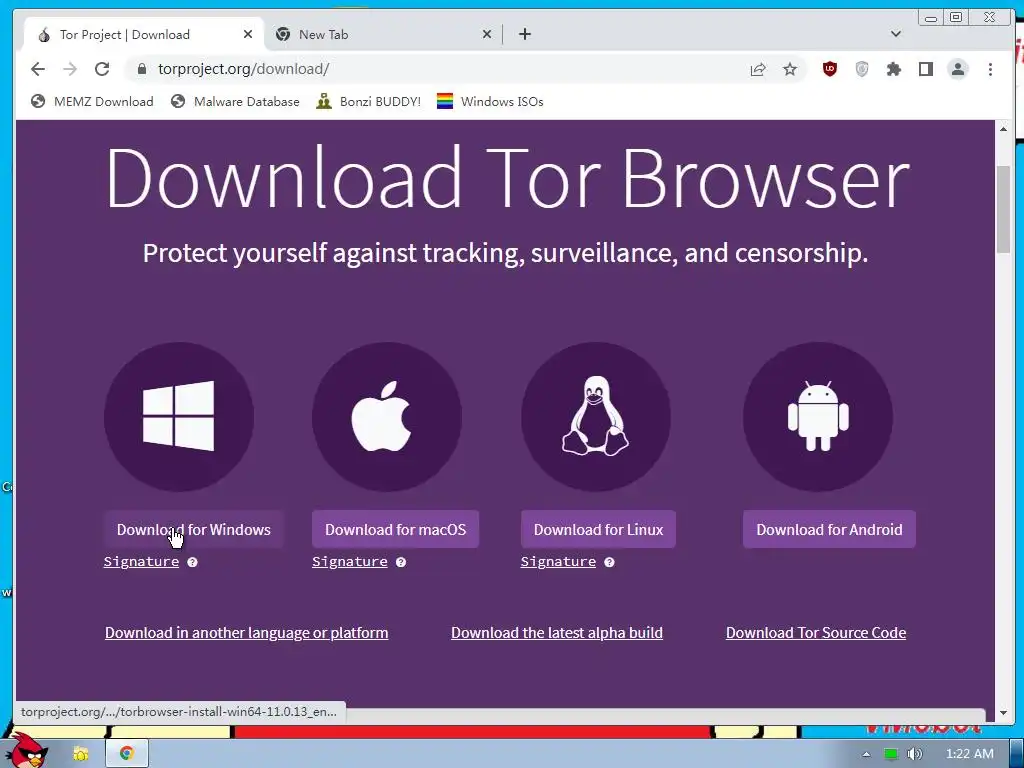The width and height of the screenshot is (1024, 768).
Task: Click the browser back arrow
Action: tap(38, 69)
